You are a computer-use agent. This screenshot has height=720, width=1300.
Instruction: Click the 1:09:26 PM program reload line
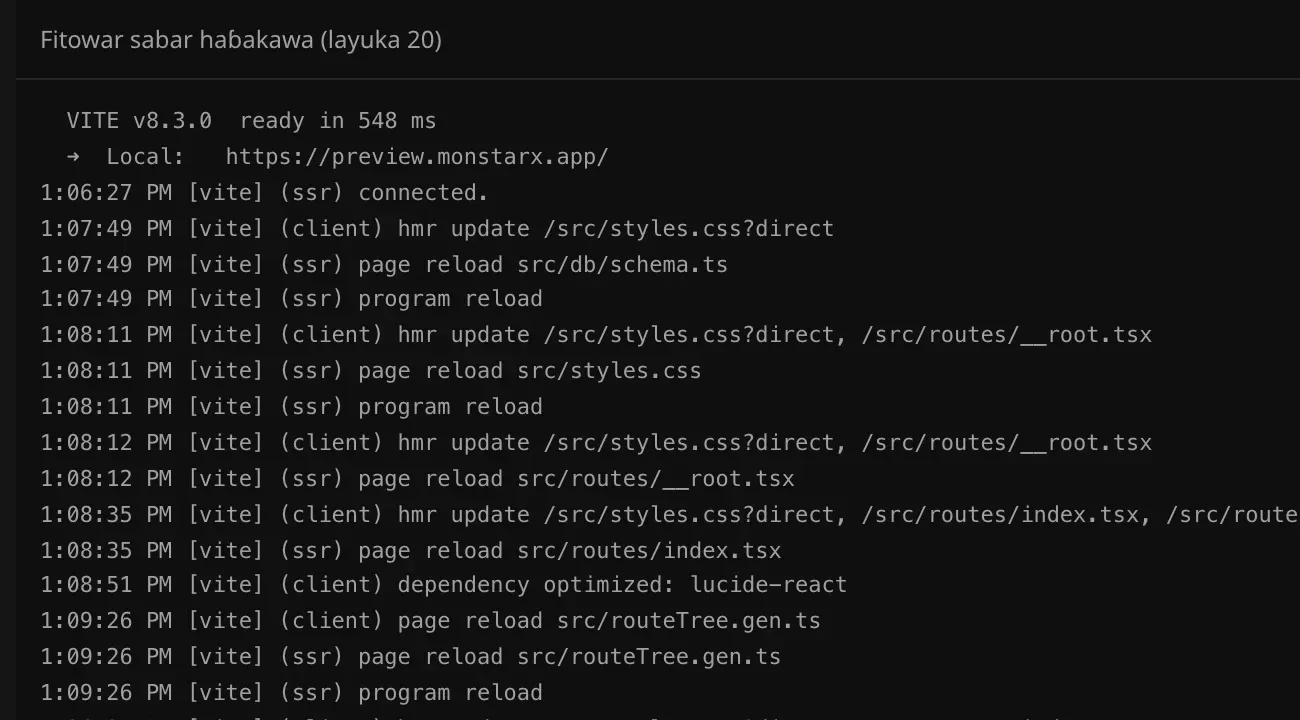(x=292, y=693)
